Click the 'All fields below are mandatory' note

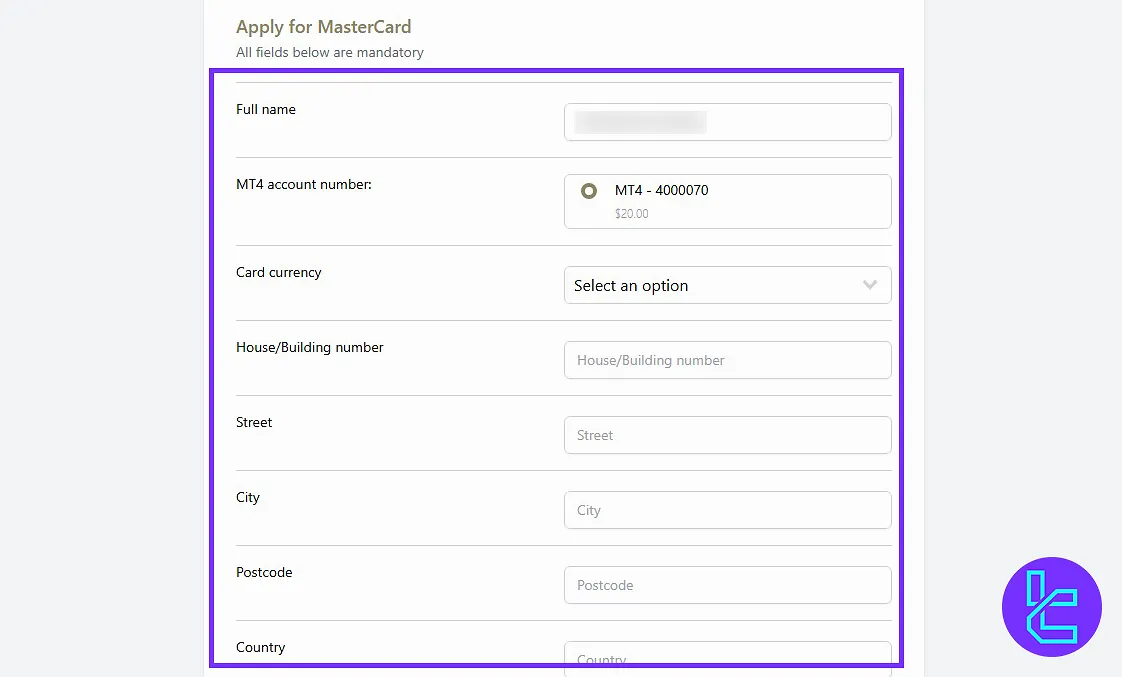click(x=330, y=52)
